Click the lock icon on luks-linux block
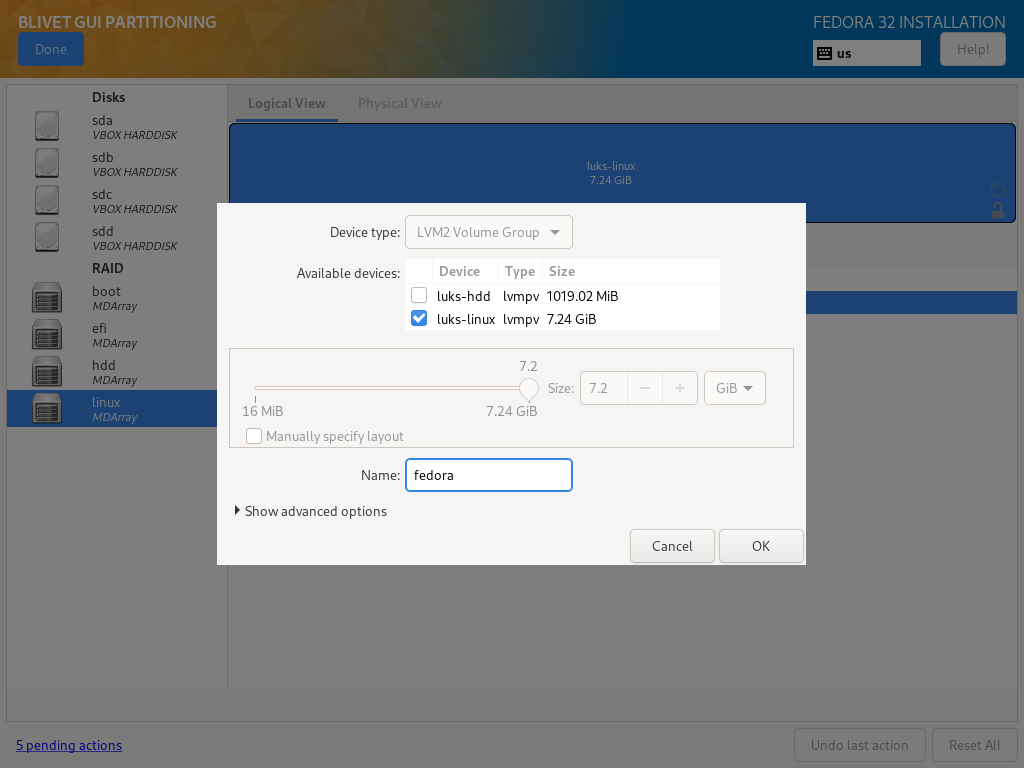Image resolution: width=1024 pixels, height=768 pixels. tap(997, 210)
